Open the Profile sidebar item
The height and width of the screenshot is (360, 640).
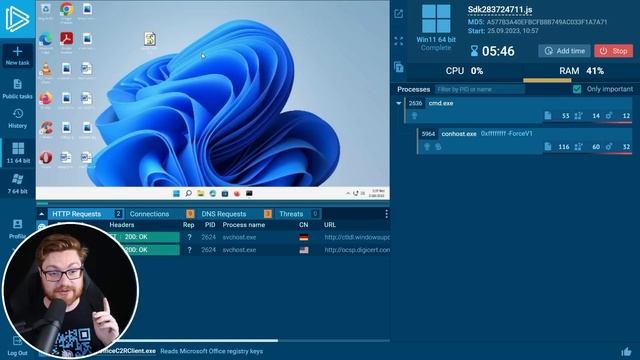(18, 229)
